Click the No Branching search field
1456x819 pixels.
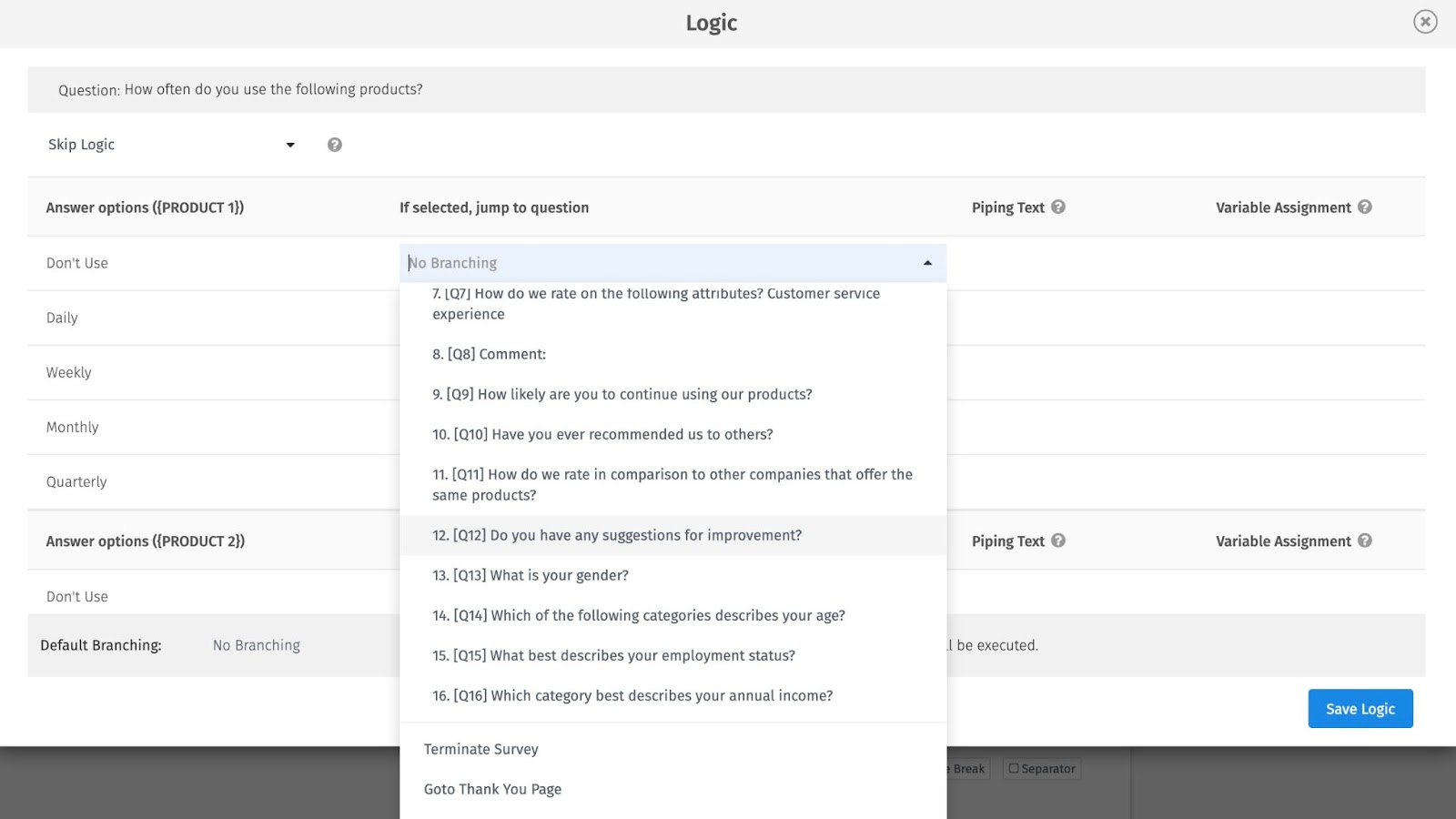(x=655, y=263)
